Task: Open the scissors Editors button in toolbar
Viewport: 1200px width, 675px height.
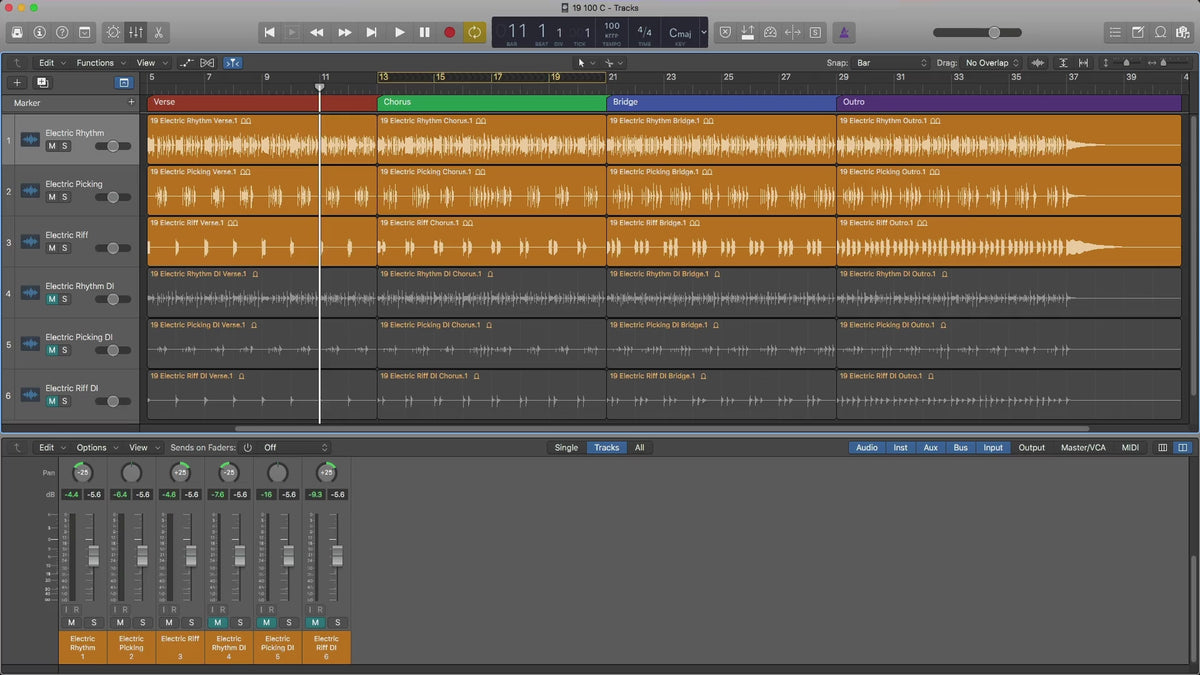Action: tap(159, 32)
